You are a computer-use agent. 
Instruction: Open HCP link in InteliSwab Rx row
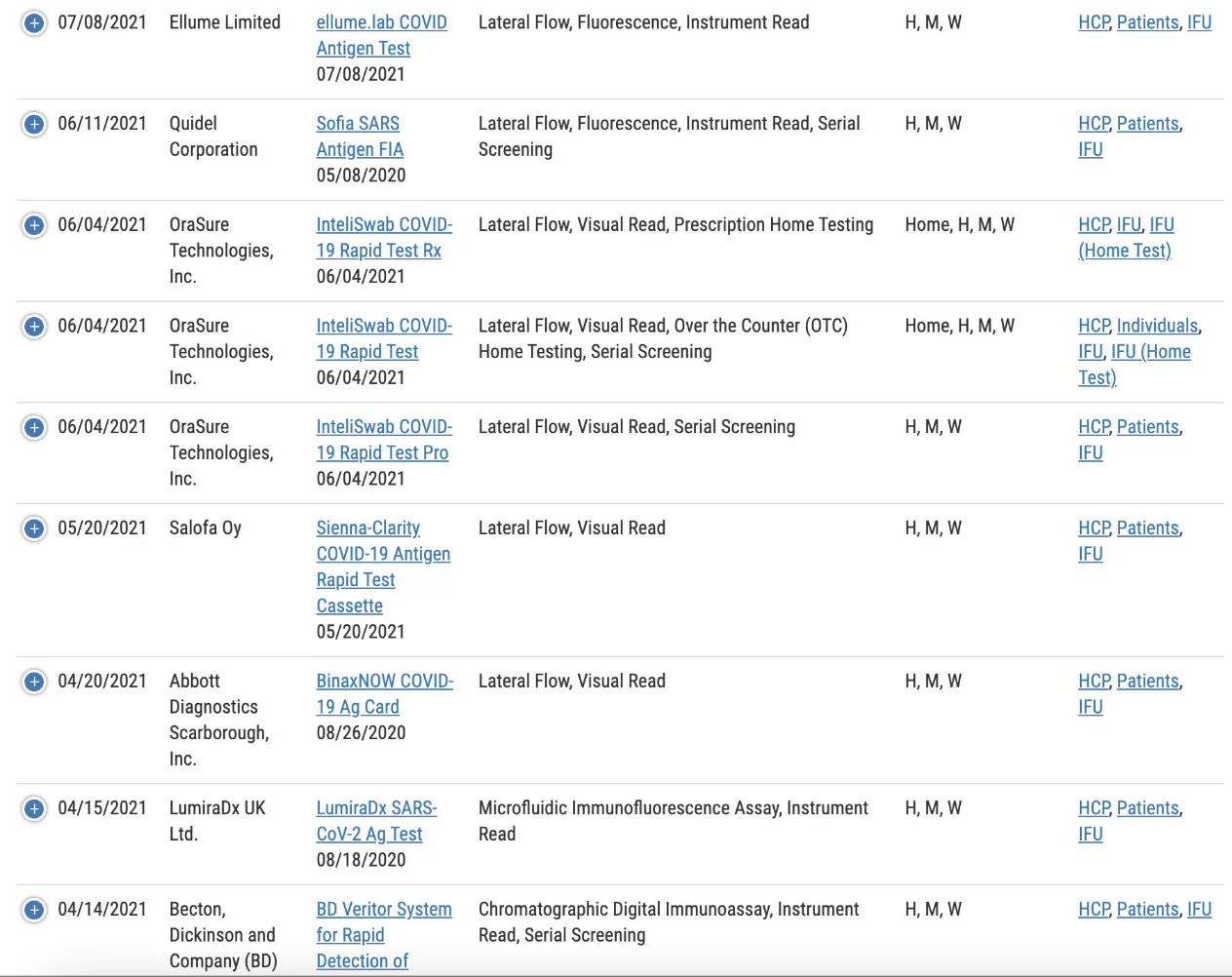(x=1094, y=225)
